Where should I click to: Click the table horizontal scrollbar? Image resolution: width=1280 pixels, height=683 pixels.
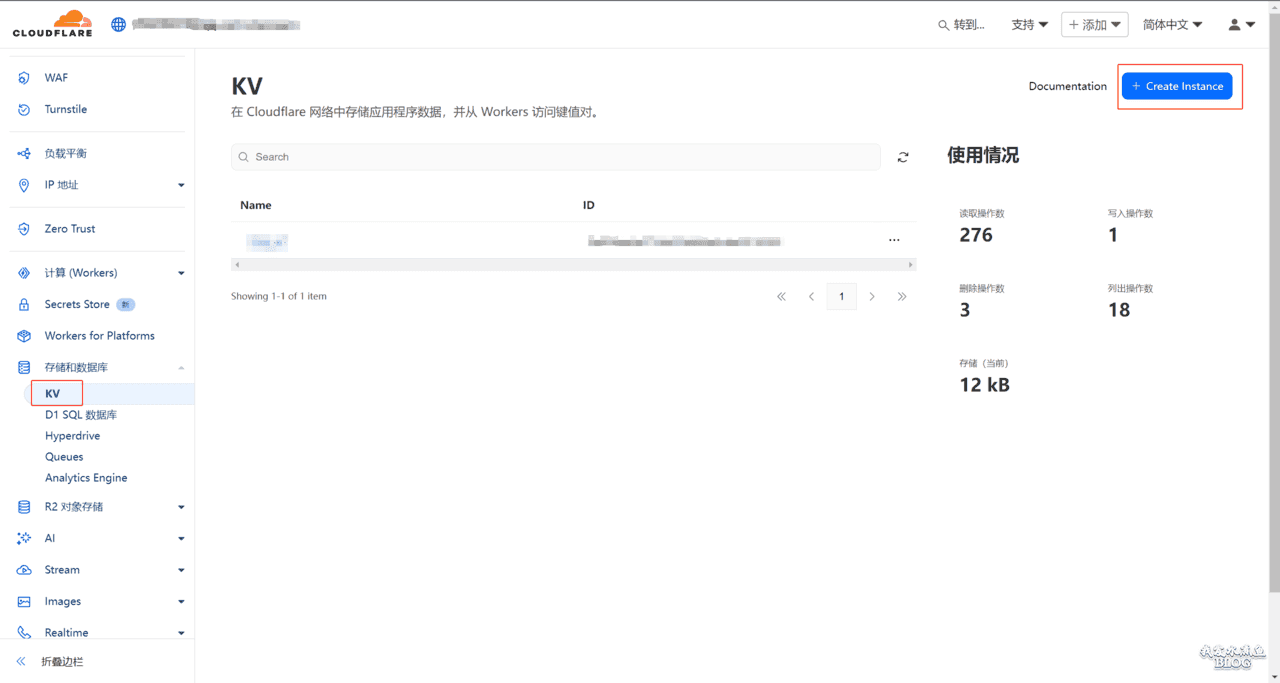[x=573, y=265]
